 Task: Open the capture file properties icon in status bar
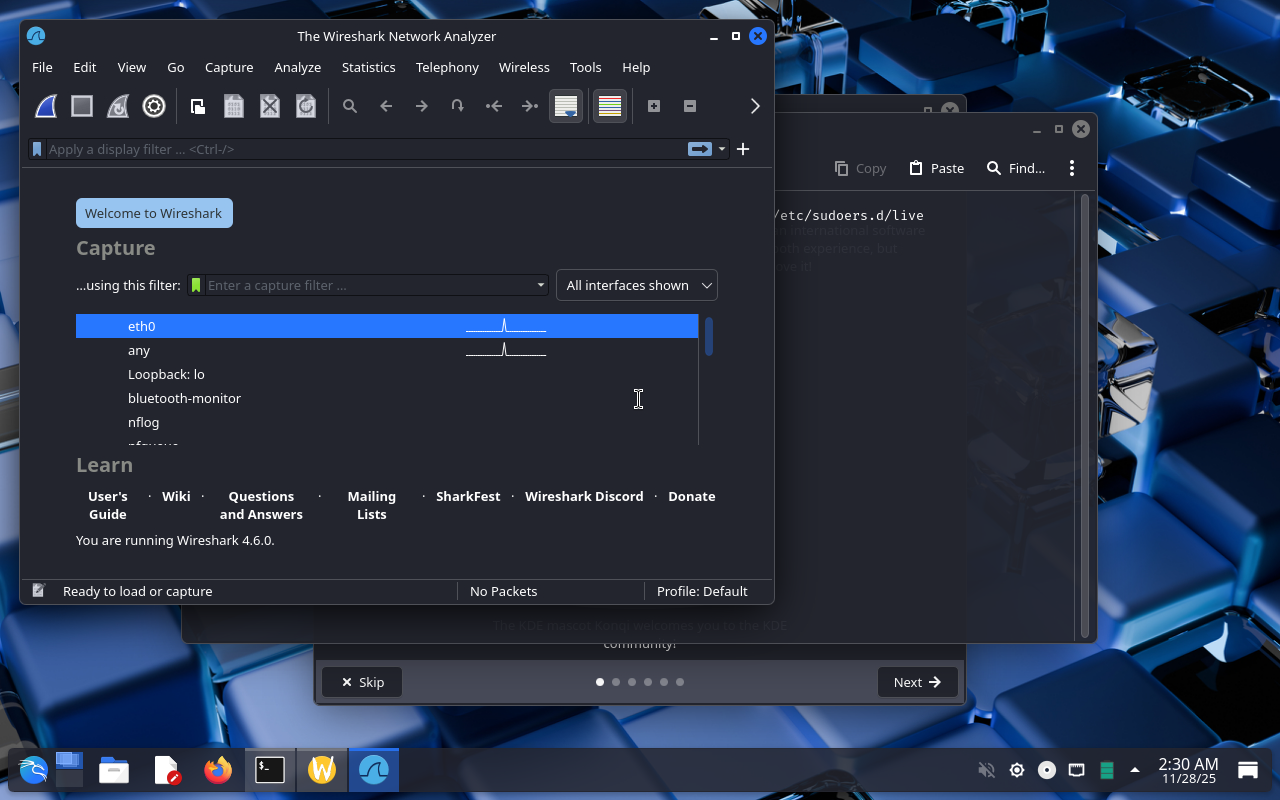pos(38,591)
